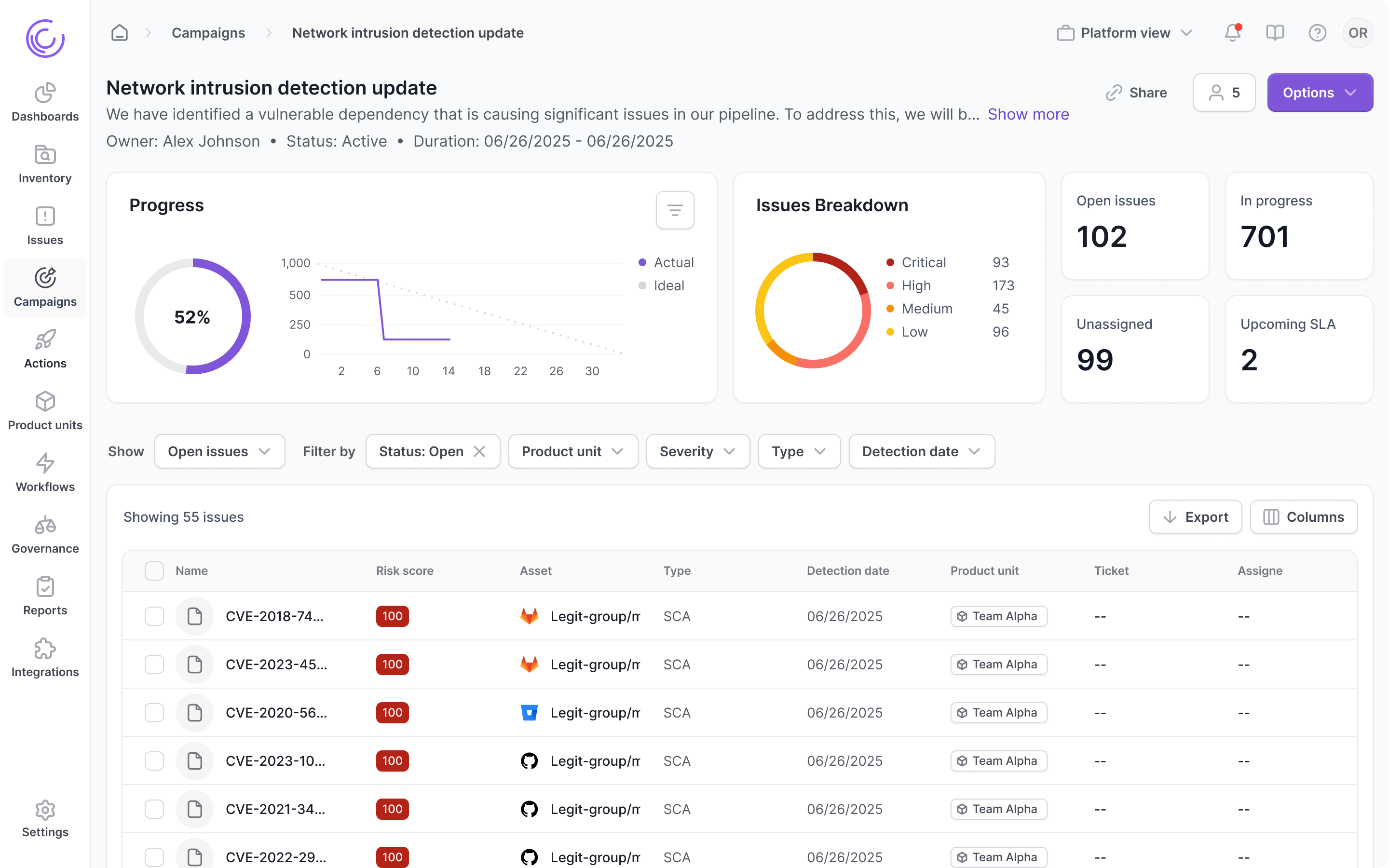The height and width of the screenshot is (868, 1389).
Task: Tick the checkbox beside CVE-2020-56
Action: (154, 712)
